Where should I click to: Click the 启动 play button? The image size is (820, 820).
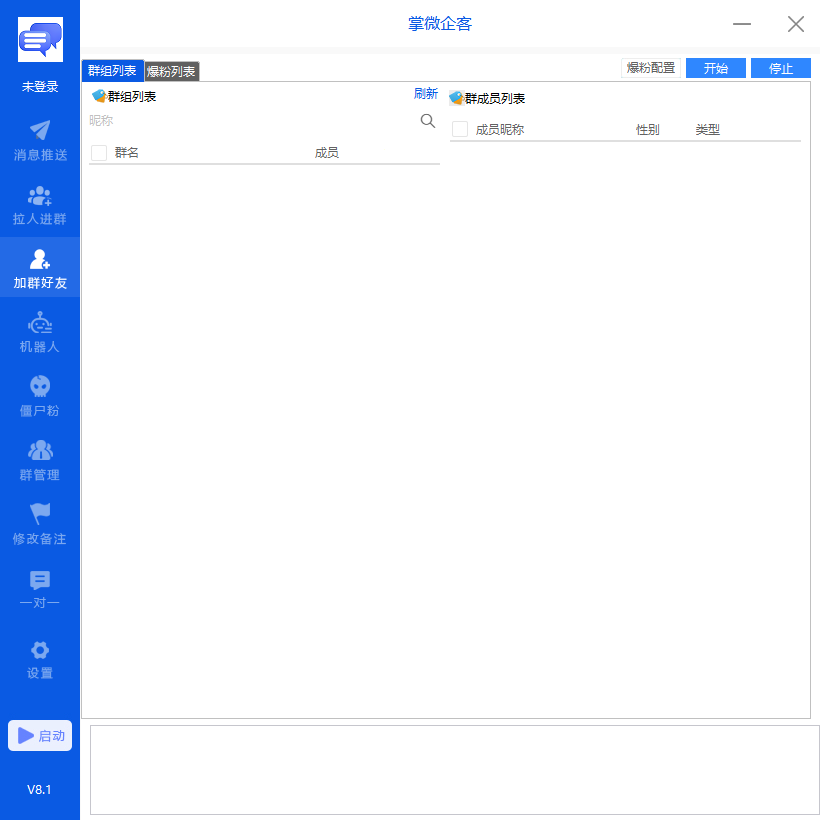point(40,735)
